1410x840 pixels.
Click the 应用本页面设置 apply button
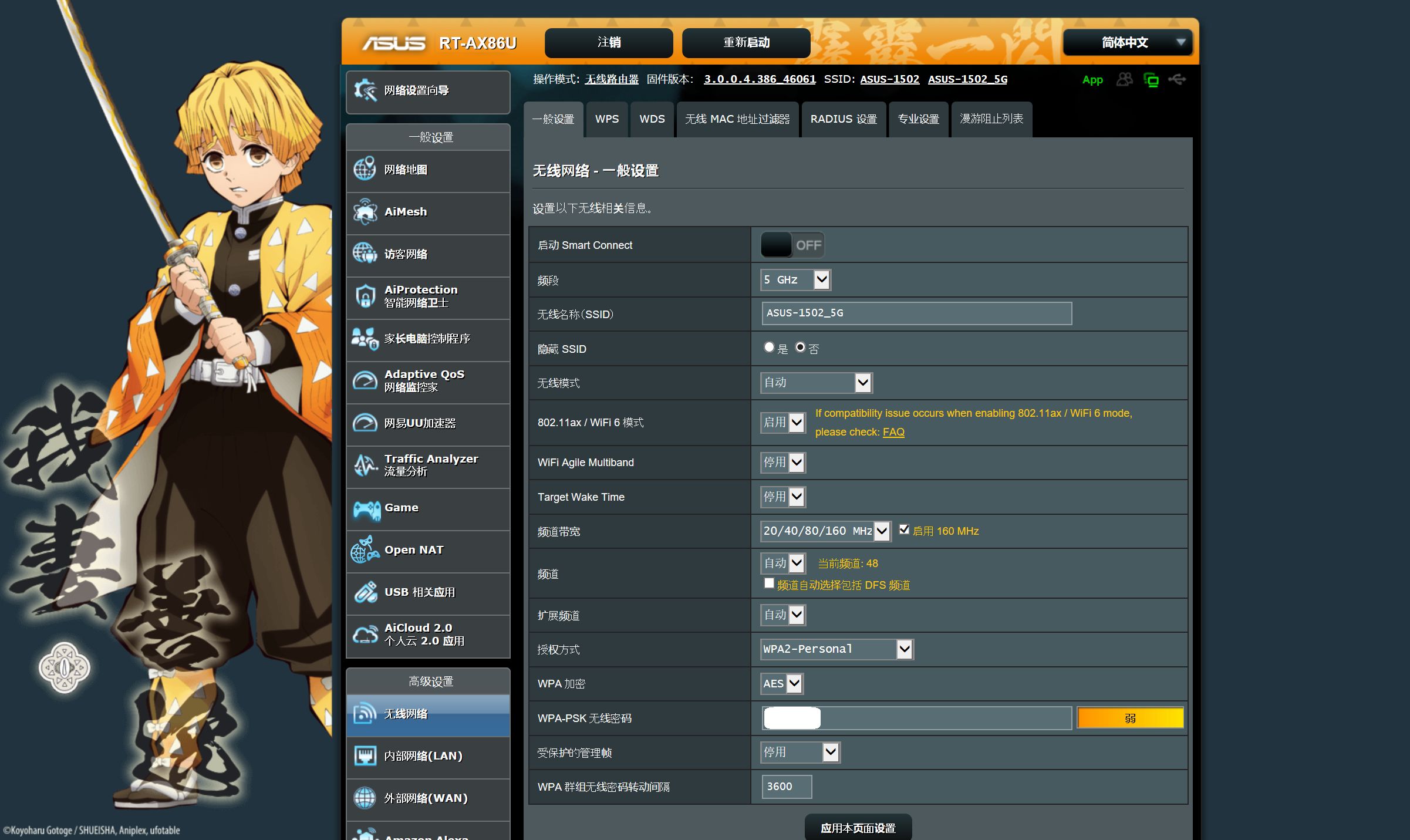tap(858, 828)
